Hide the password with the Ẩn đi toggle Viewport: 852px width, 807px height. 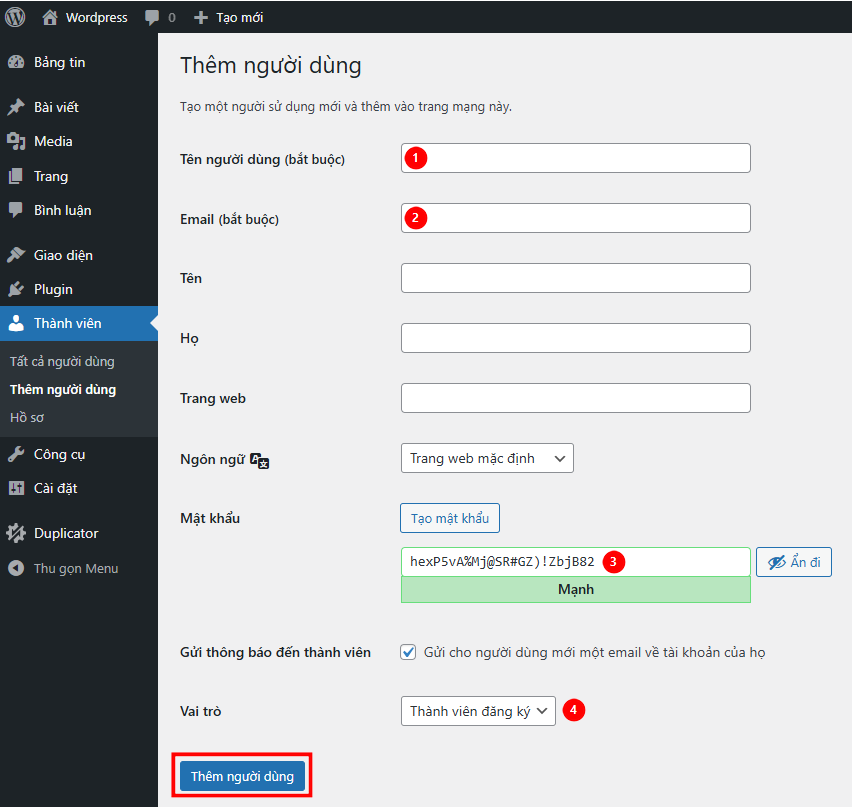pos(793,561)
